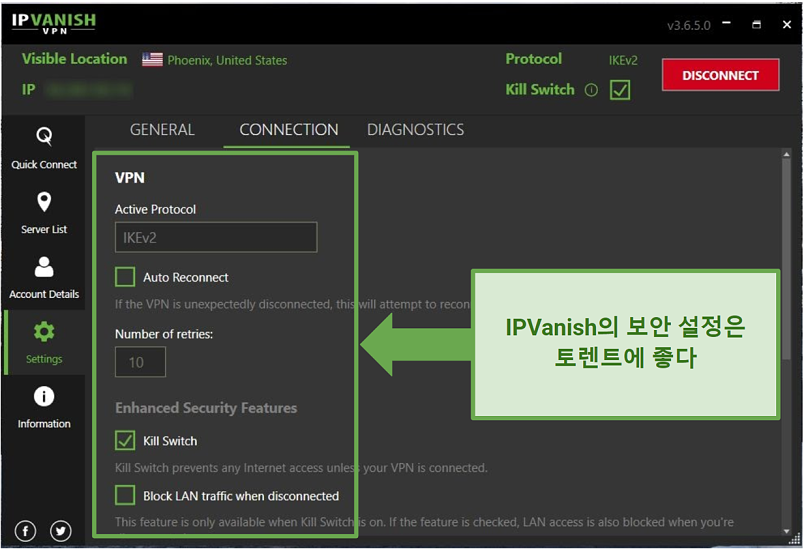Open IPVanish Twitter page icon
The width and height of the screenshot is (806, 551).
pos(61,531)
